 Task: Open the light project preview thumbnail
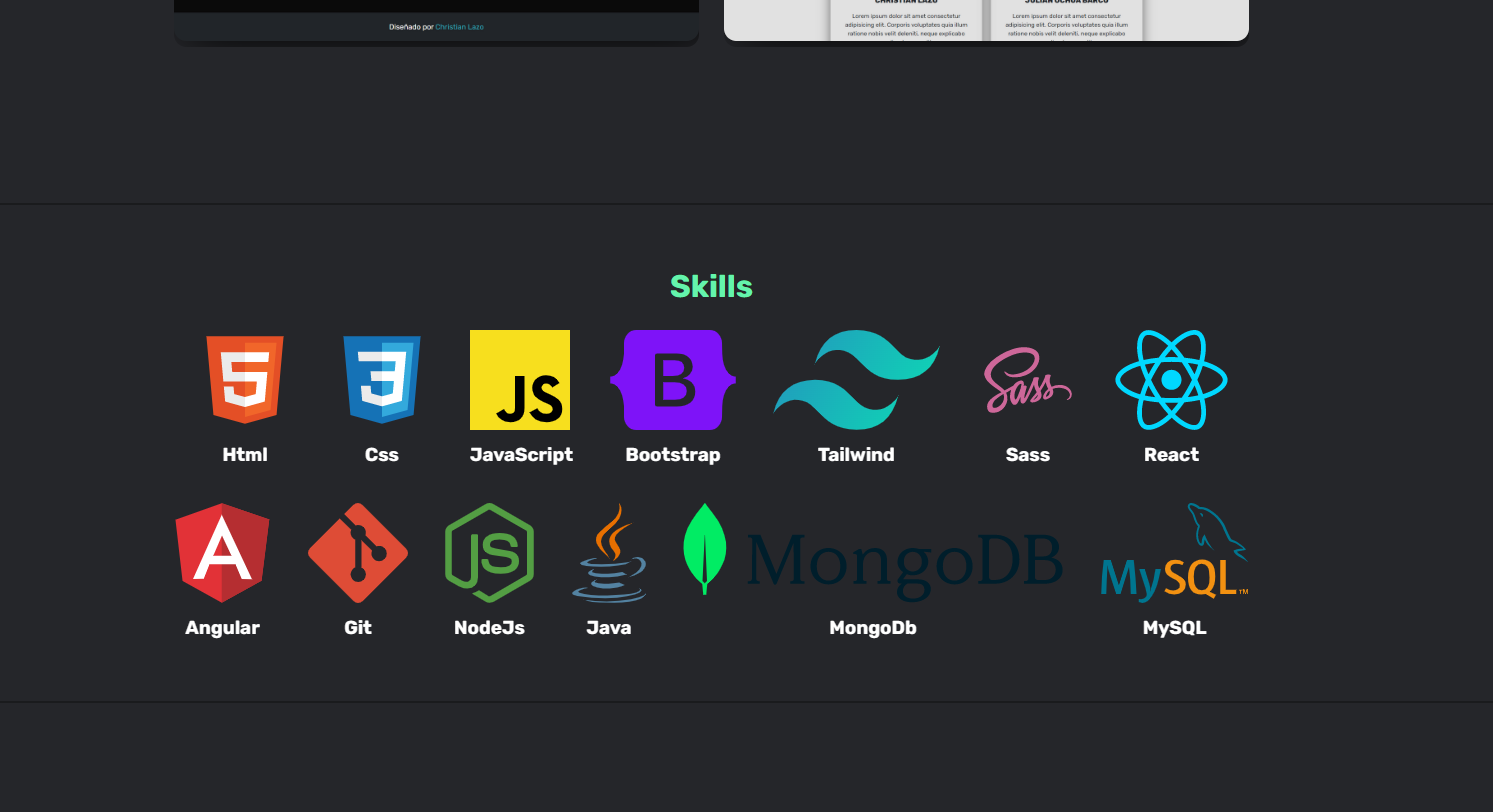pyautogui.click(x=986, y=20)
